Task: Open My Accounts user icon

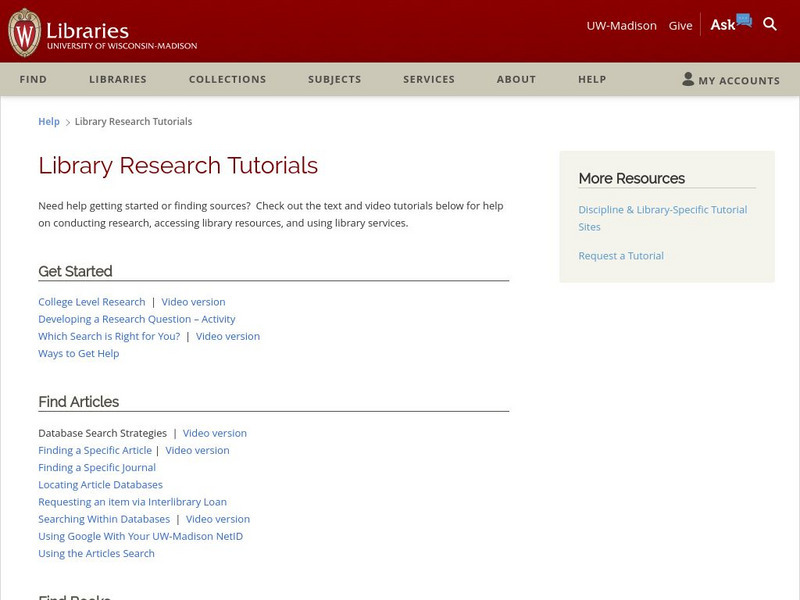Action: click(x=688, y=79)
